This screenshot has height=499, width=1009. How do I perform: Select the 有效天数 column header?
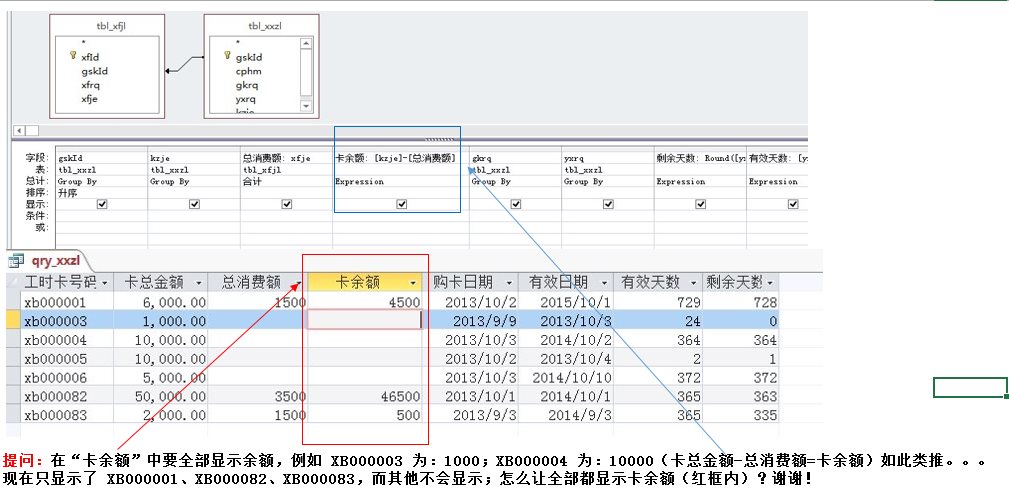coord(650,283)
